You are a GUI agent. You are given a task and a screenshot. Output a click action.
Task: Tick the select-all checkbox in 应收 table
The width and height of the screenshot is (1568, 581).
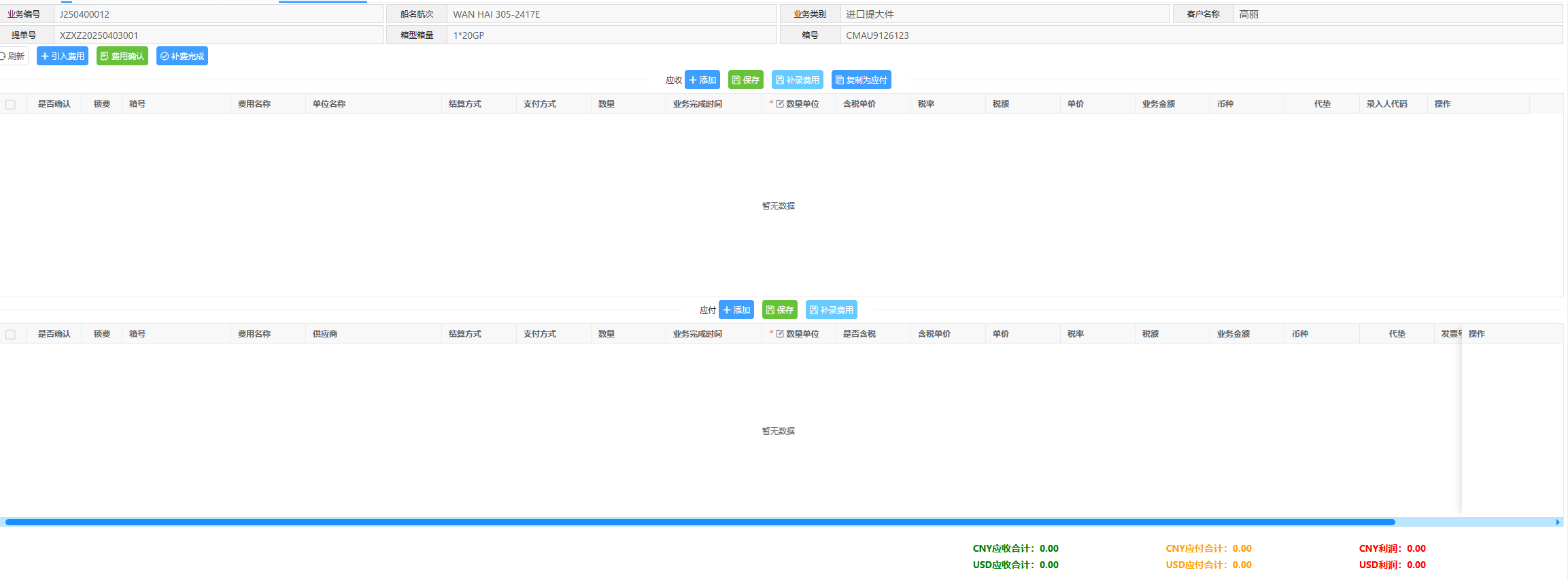(x=10, y=105)
